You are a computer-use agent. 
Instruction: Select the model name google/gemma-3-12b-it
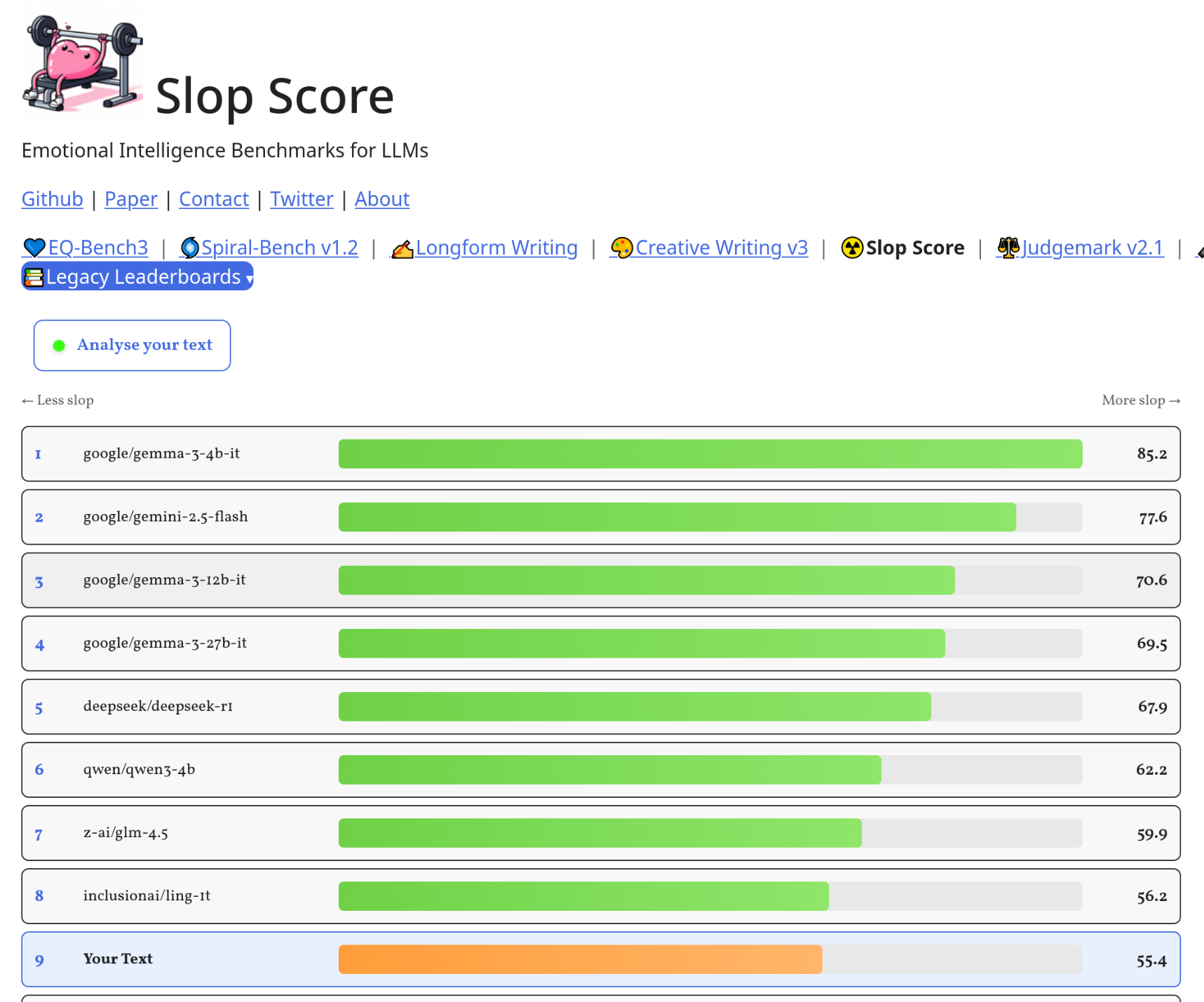pyautogui.click(x=164, y=580)
